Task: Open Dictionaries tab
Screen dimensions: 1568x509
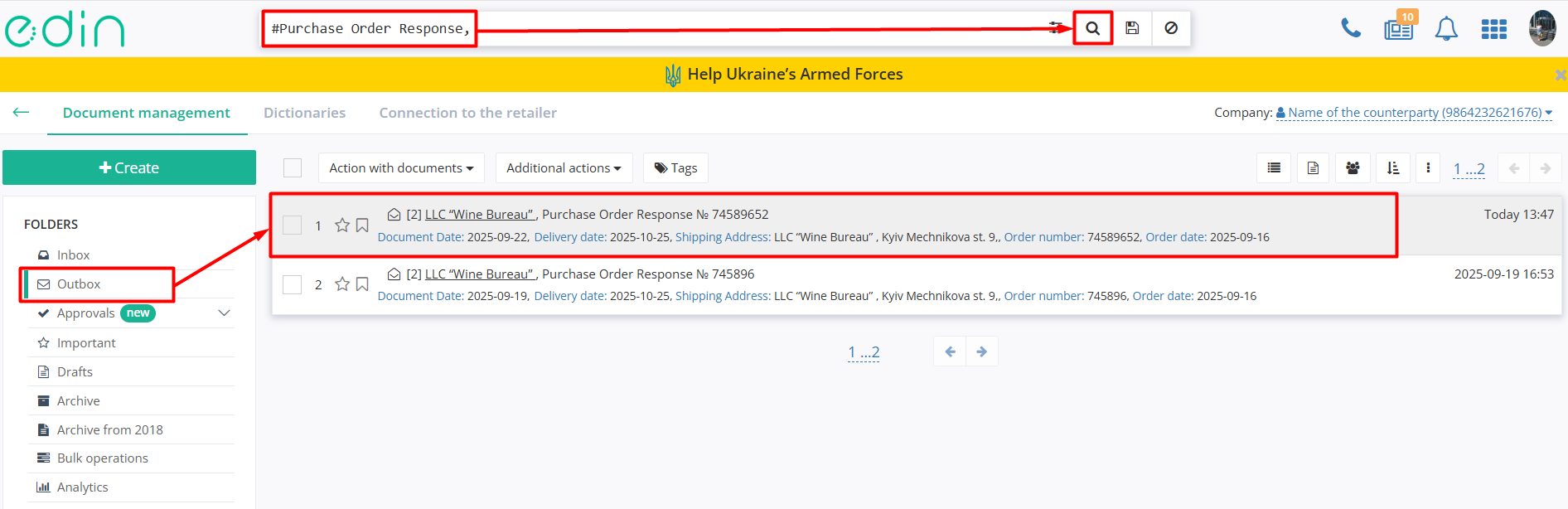Action: 304,113
